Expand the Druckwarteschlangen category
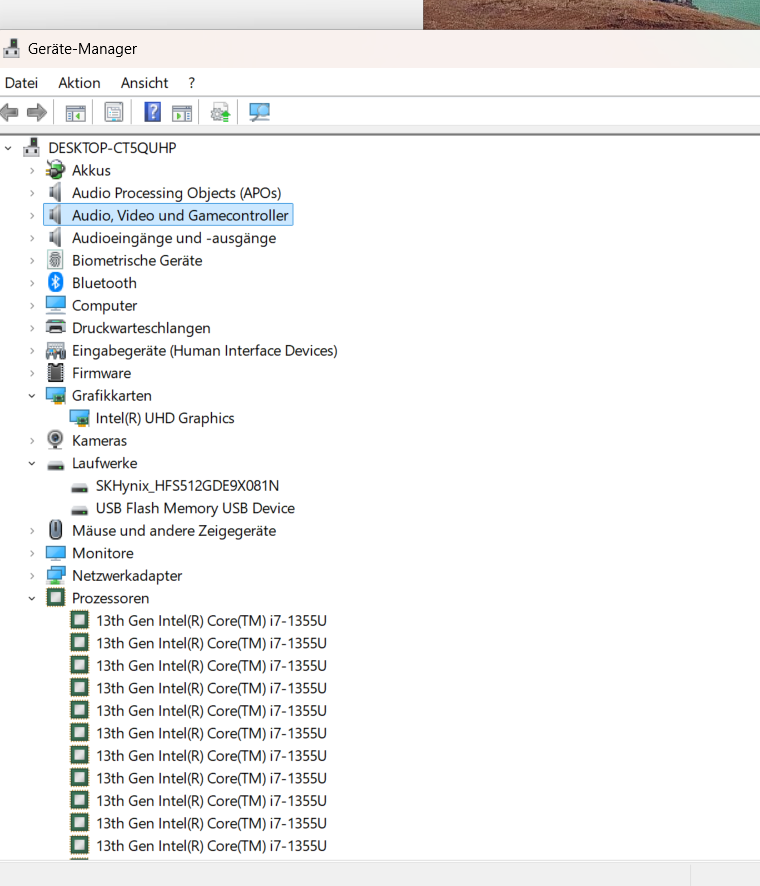This screenshot has height=886, width=760. (x=32, y=328)
